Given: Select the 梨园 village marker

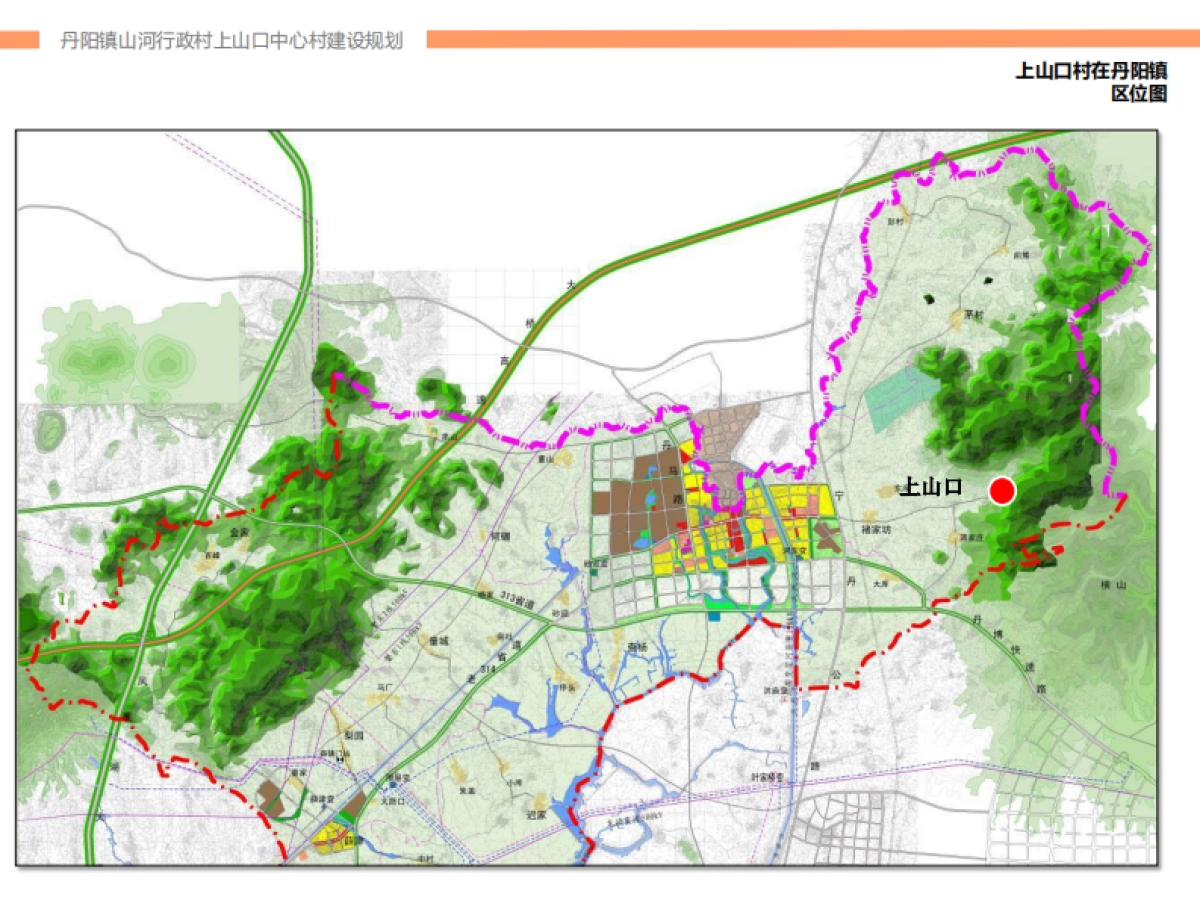Looking at the screenshot, I should coord(352,734).
